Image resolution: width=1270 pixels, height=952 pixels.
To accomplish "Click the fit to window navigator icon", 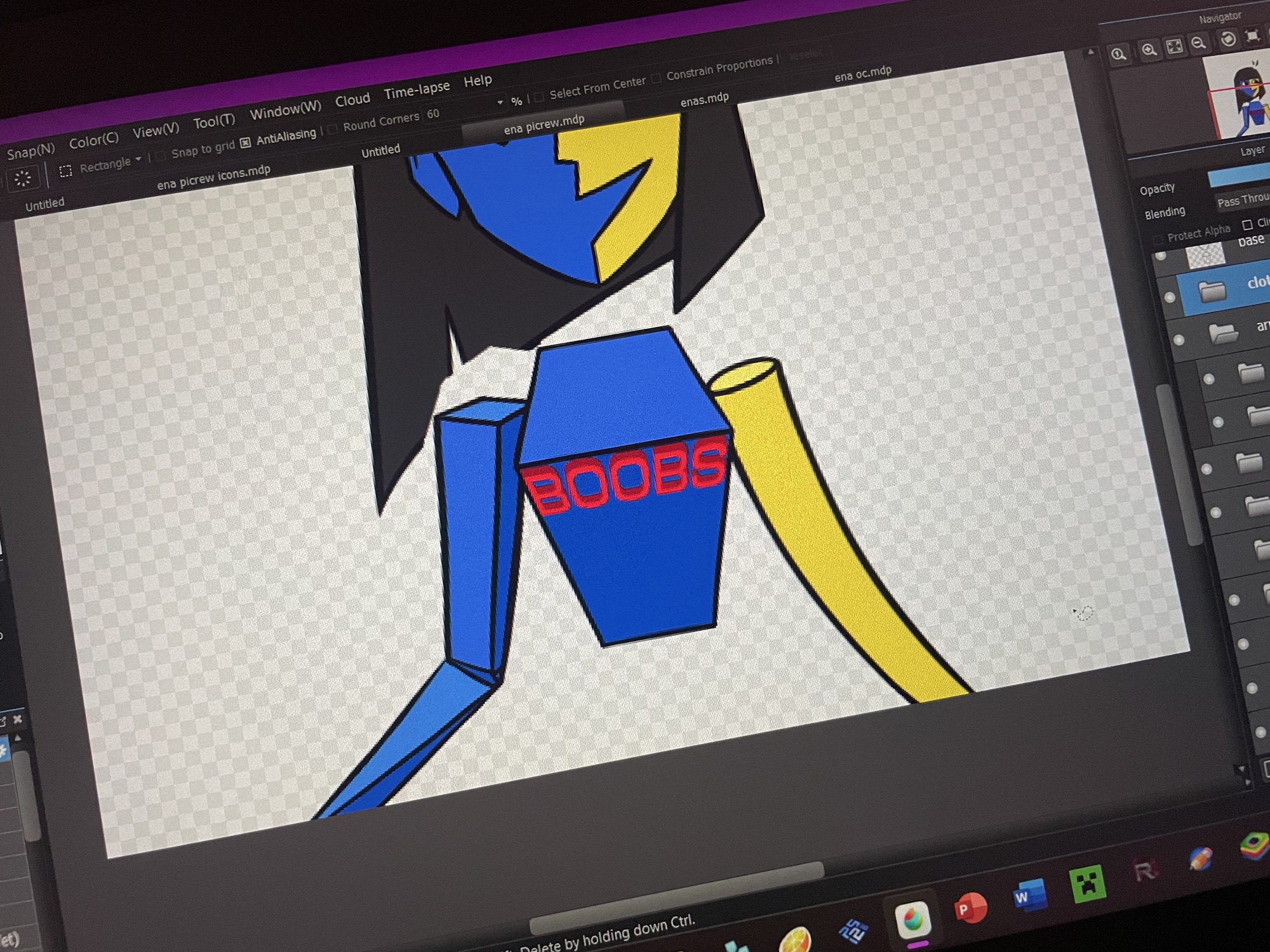I will click(1175, 46).
